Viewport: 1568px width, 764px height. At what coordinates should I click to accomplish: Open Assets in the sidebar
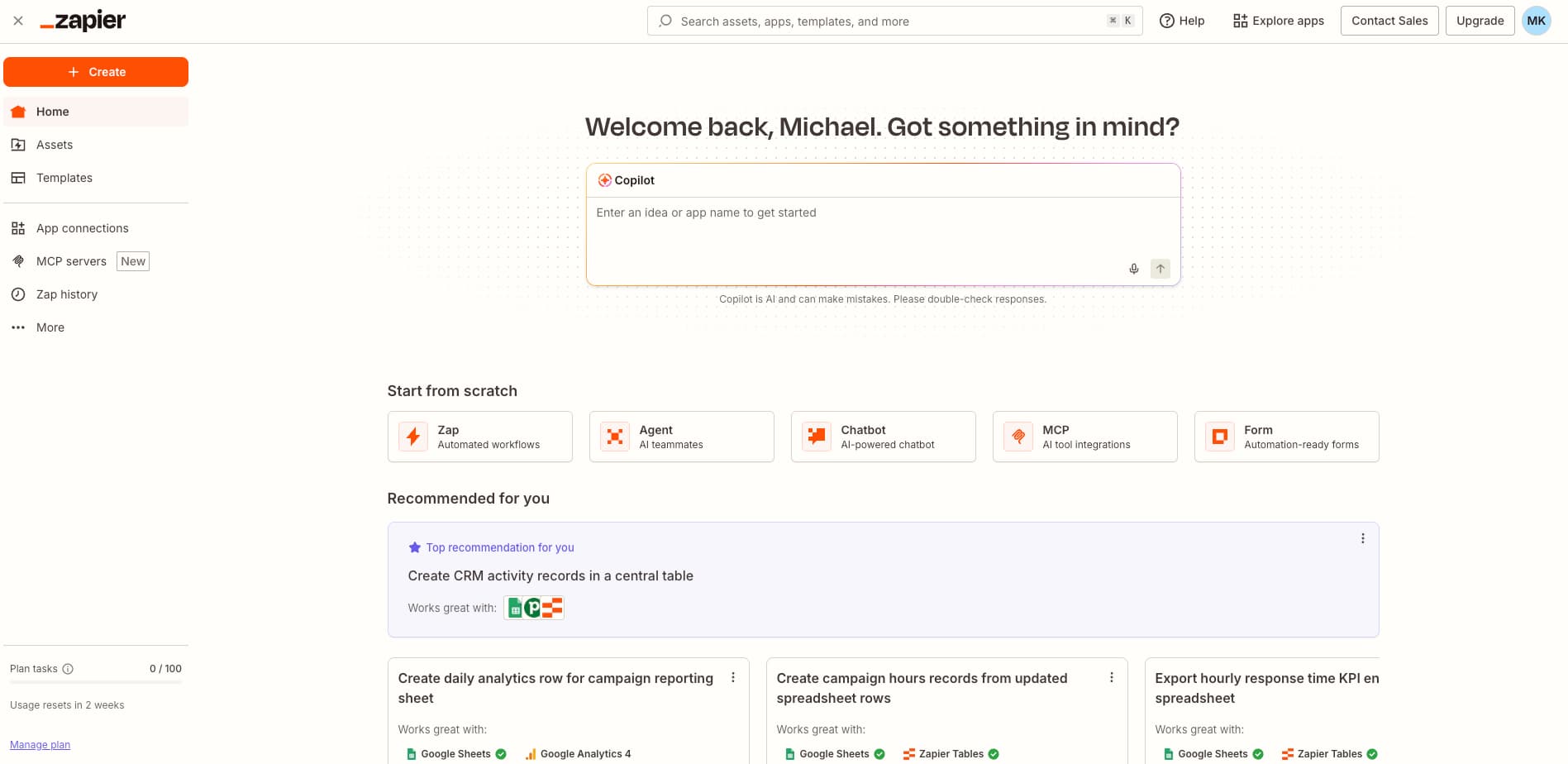click(x=96, y=145)
